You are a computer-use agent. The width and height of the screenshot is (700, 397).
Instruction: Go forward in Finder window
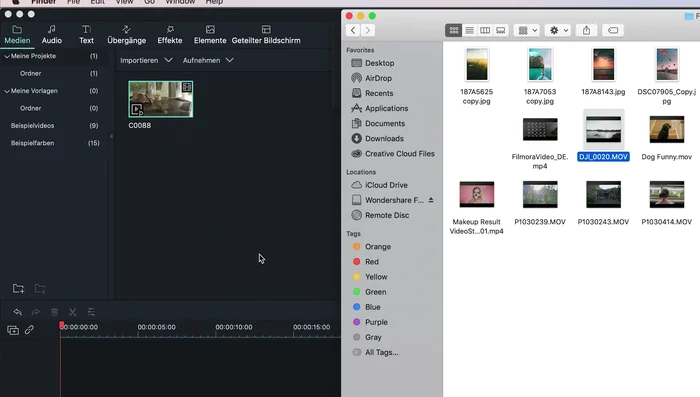(x=368, y=30)
